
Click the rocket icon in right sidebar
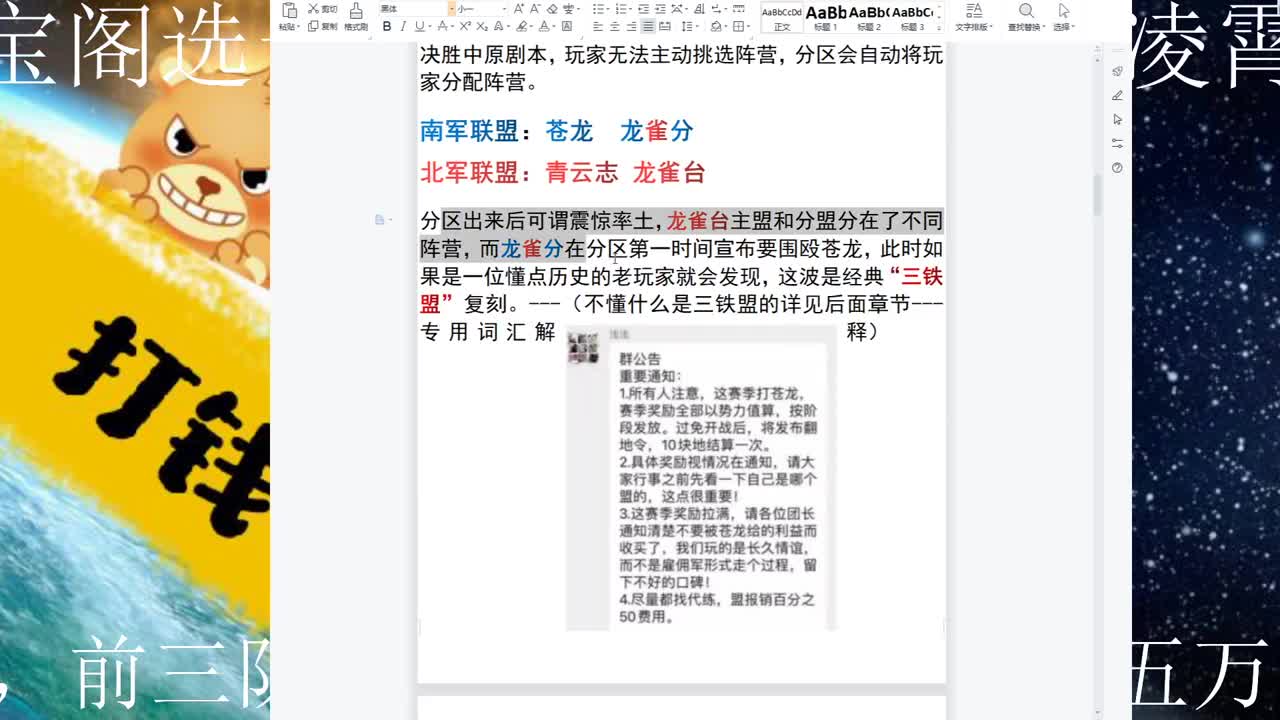pos(1117,72)
